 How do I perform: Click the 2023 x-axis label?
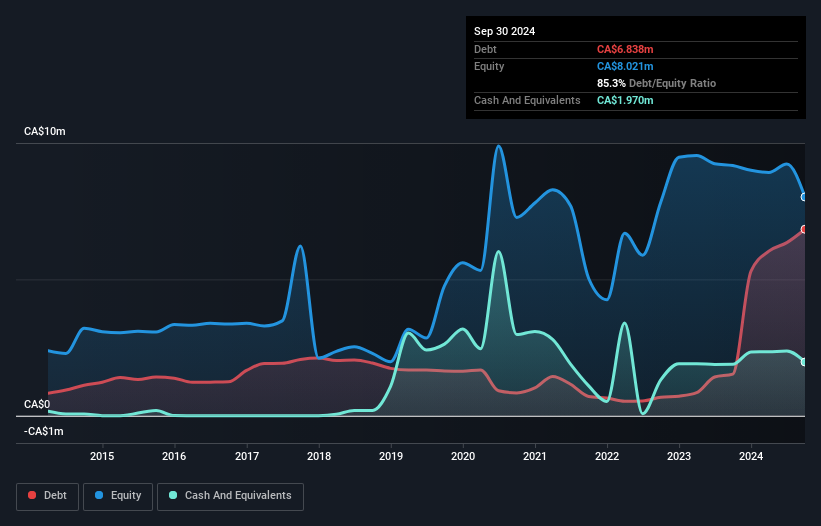(x=679, y=456)
